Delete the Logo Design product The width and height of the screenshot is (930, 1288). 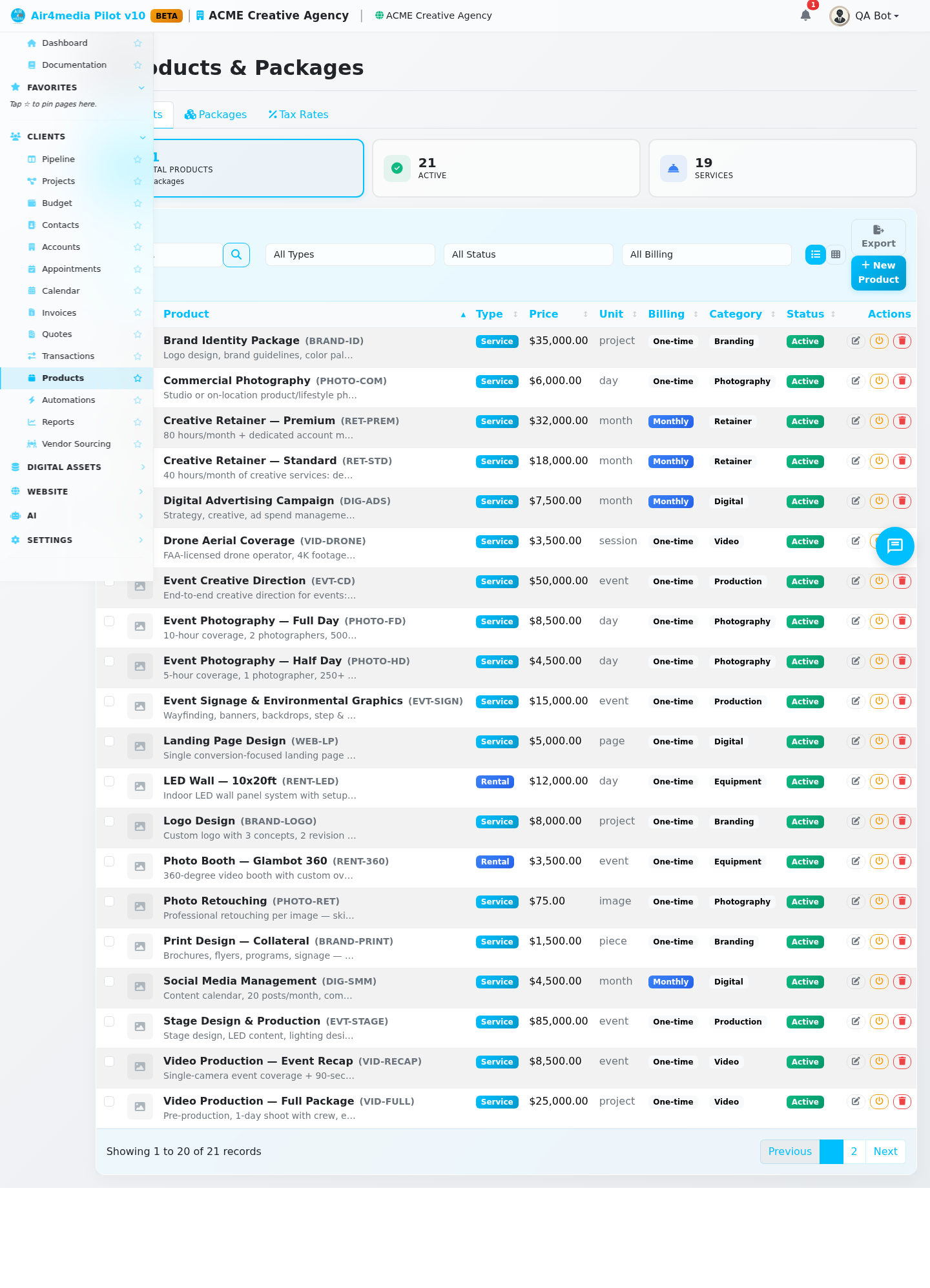tap(902, 821)
